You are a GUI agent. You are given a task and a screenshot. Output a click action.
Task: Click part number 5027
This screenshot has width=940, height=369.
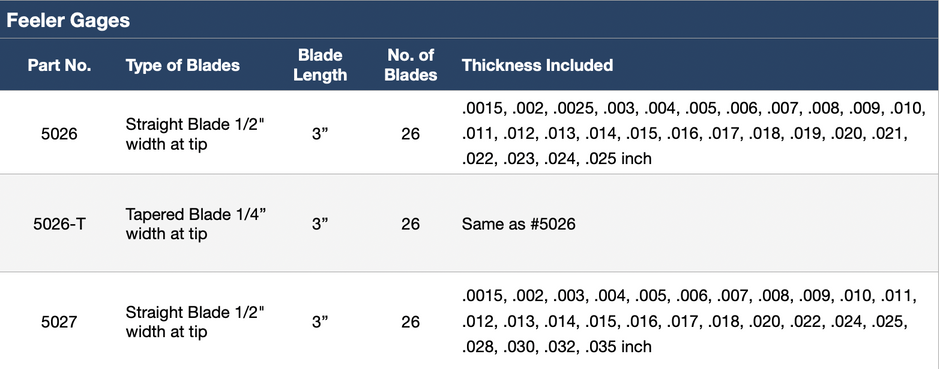pyautogui.click(x=59, y=322)
